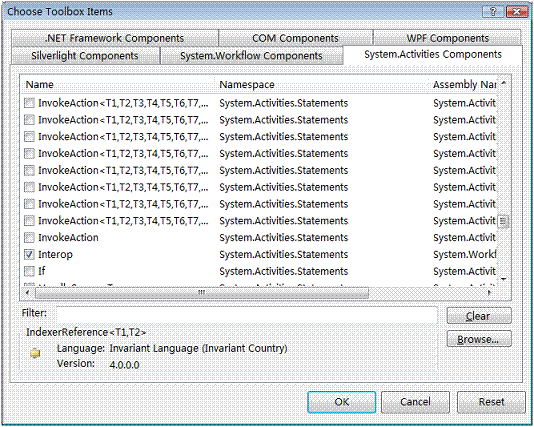Sort by Assembly Name column header
Screen dimensions: 534x427
click(x=463, y=84)
